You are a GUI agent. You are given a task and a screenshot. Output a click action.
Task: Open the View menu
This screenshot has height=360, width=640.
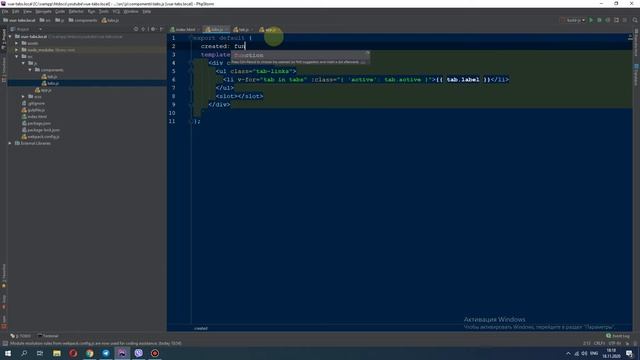[x=27, y=11]
